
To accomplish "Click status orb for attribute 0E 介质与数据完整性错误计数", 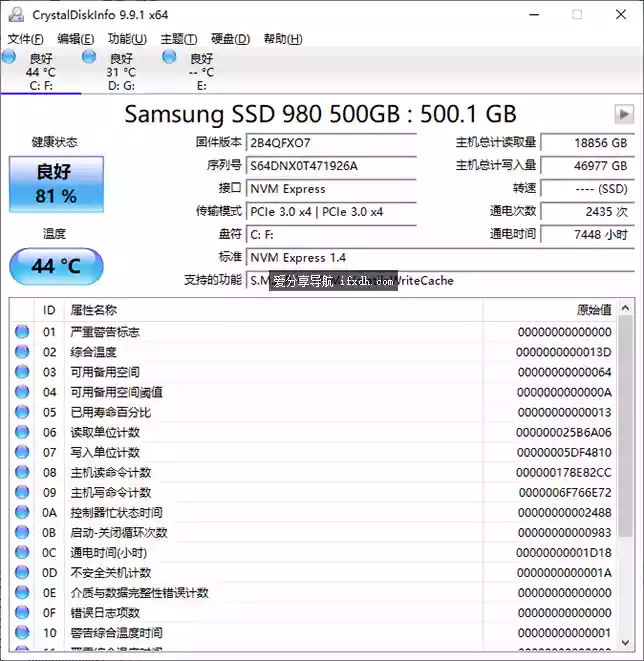I will 22,593.
